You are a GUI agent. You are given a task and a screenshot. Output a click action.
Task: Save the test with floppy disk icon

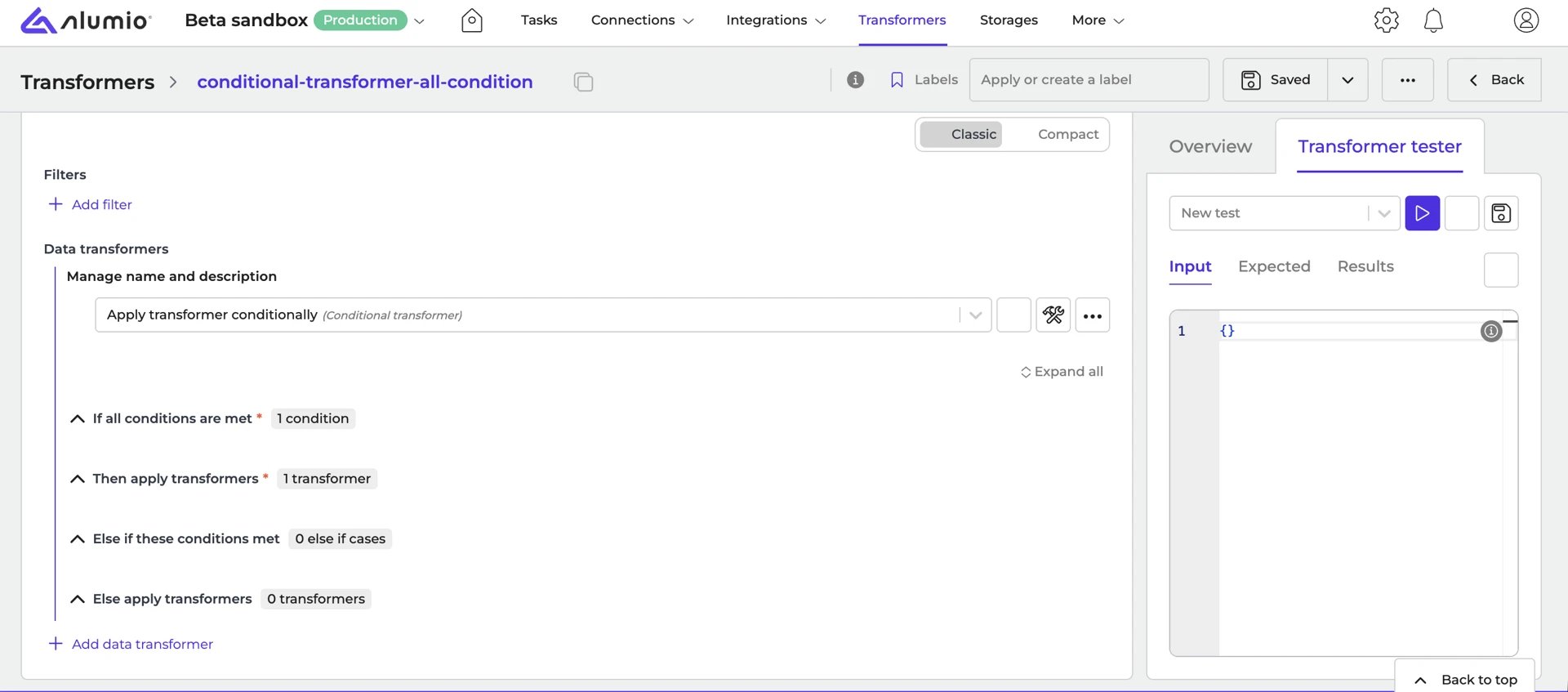(1501, 213)
